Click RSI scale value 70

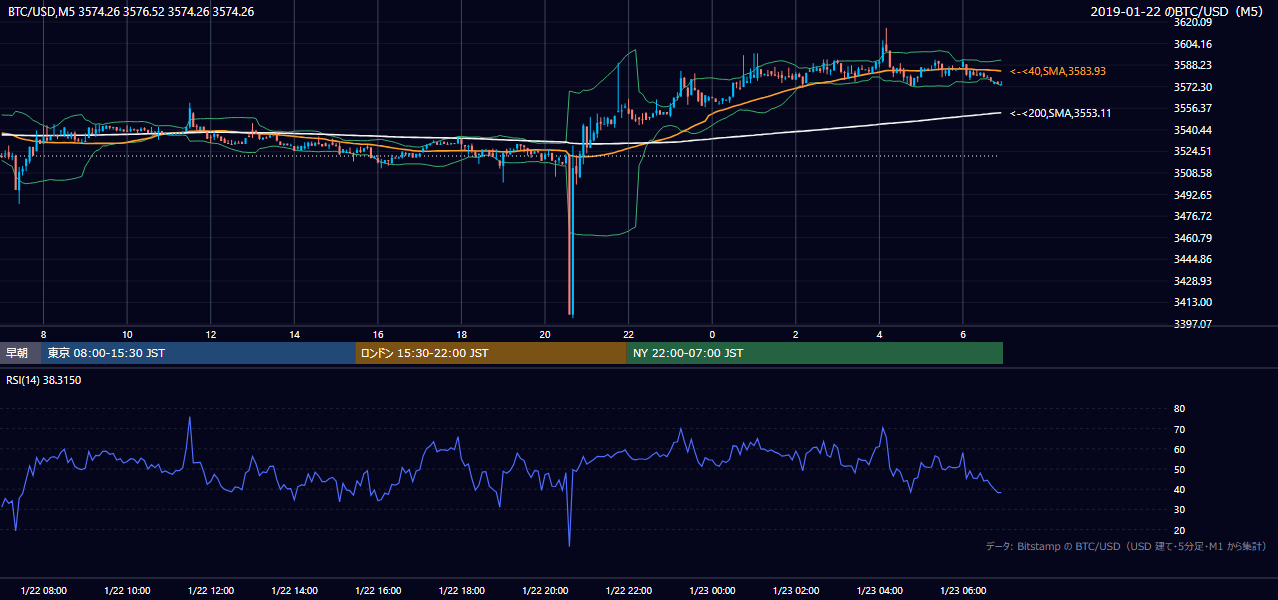coord(1179,429)
